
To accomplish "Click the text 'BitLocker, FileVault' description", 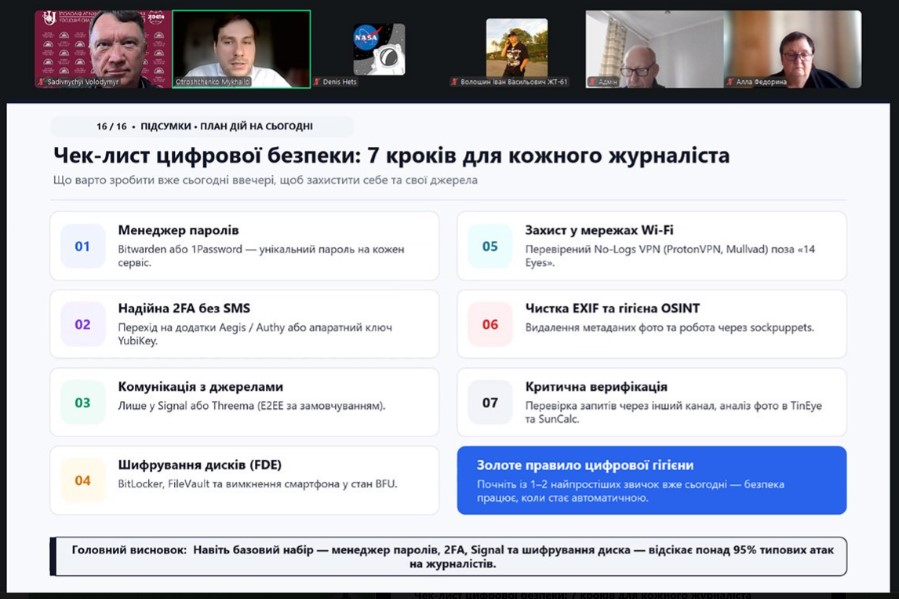I will [257, 484].
